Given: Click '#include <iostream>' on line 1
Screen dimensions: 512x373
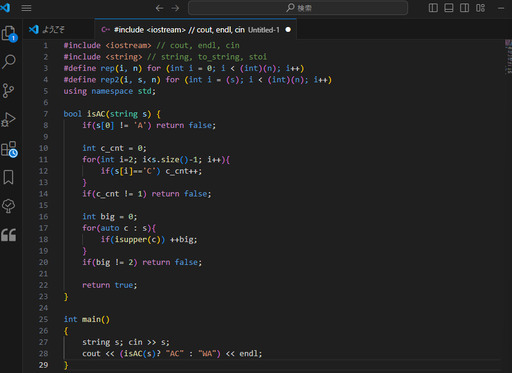Looking at the screenshot, I should click(x=107, y=45).
